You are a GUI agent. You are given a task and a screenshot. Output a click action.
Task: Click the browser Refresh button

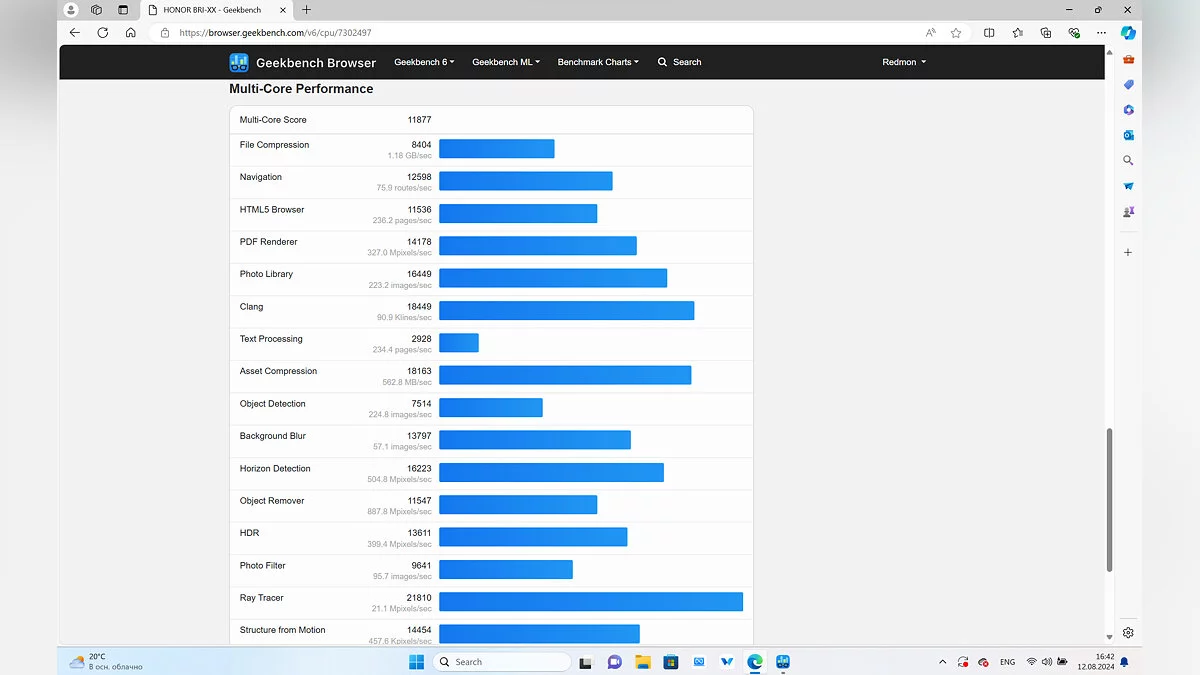point(102,33)
